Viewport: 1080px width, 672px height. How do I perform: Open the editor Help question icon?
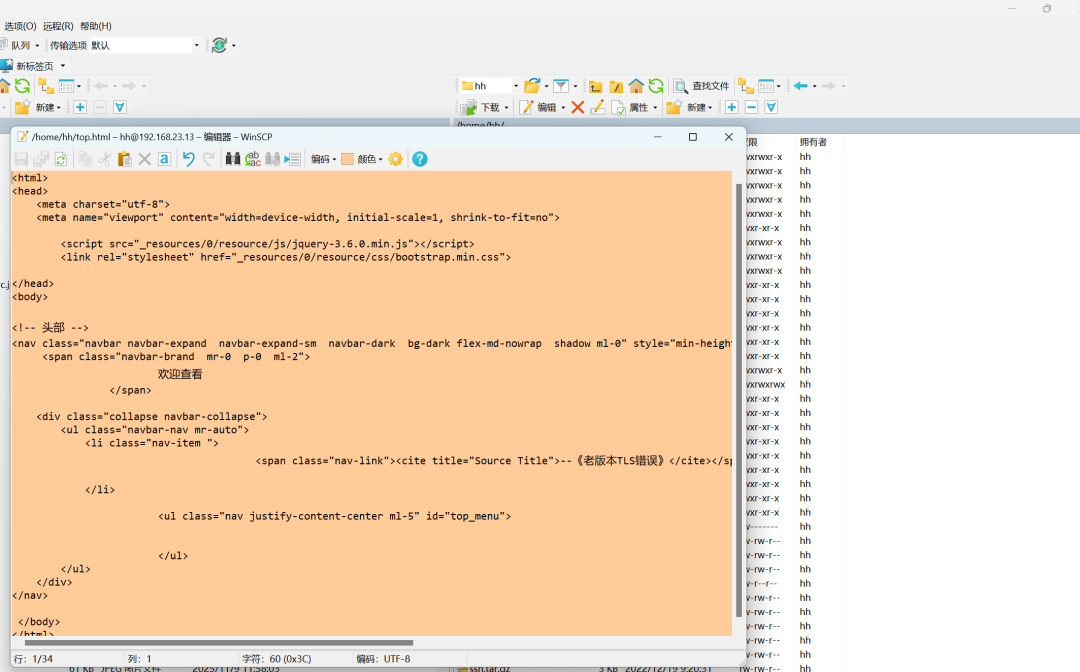tap(419, 159)
